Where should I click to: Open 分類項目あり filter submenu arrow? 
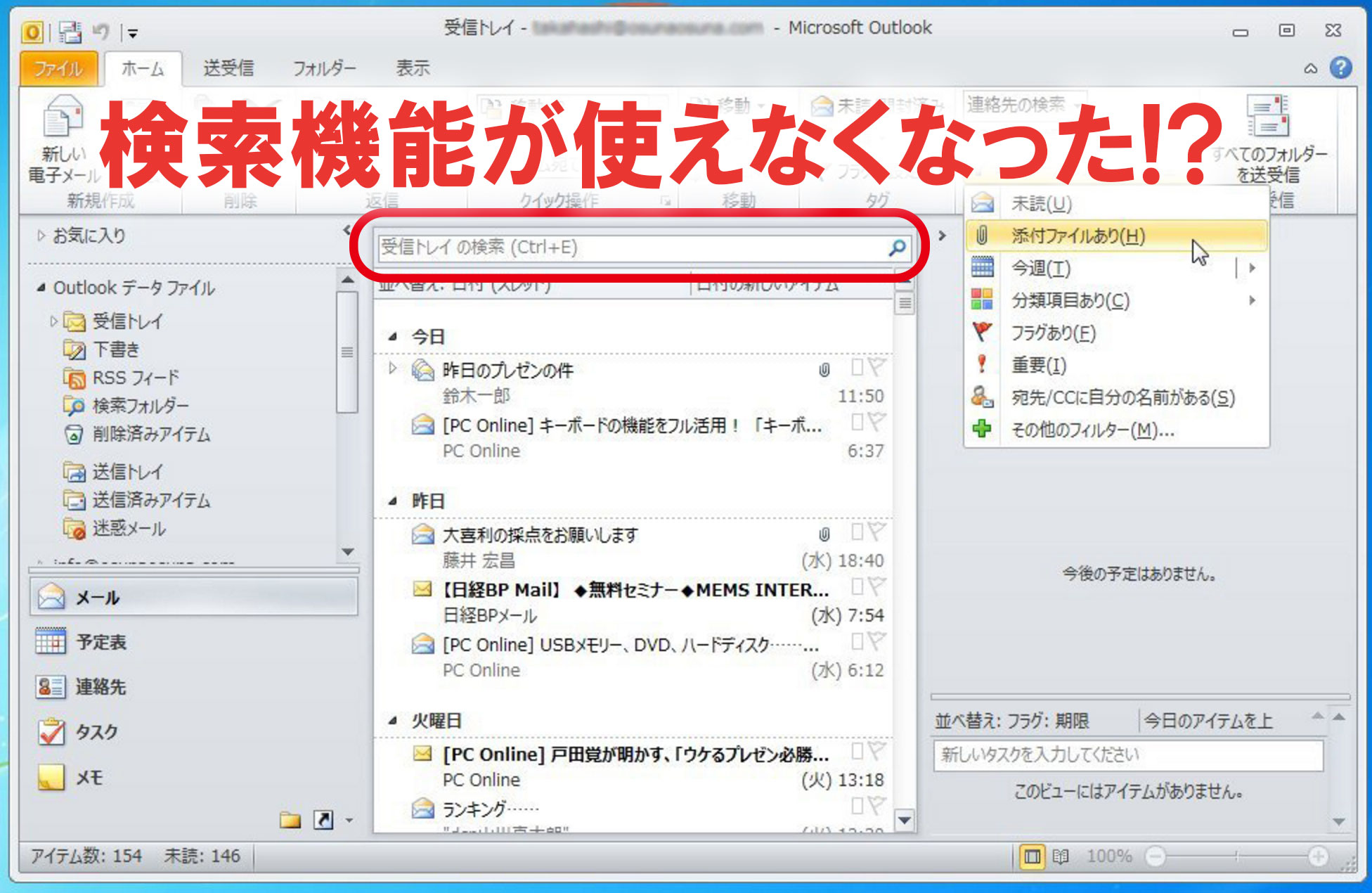(1252, 300)
